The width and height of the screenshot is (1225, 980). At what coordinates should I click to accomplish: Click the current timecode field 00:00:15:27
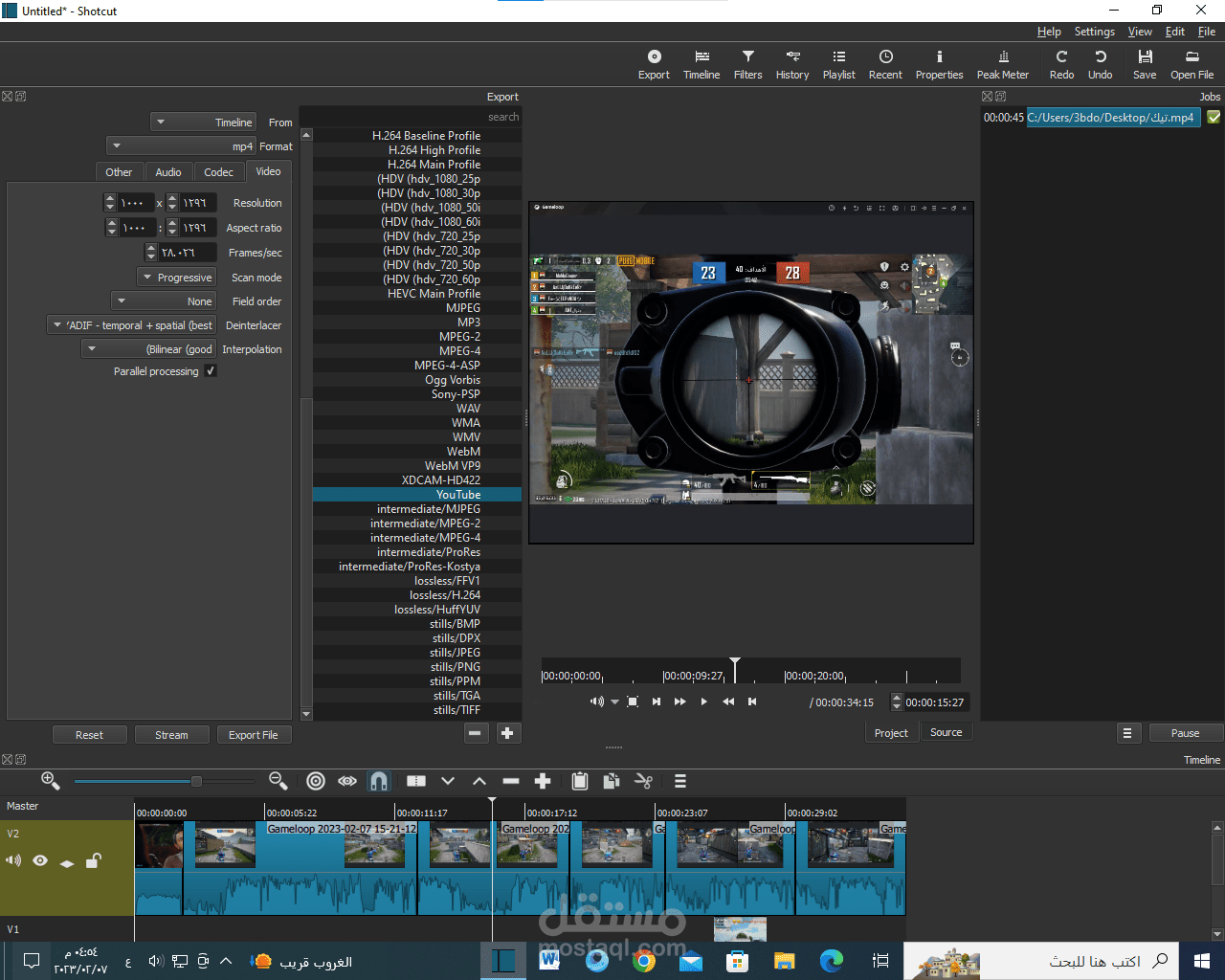pos(935,702)
